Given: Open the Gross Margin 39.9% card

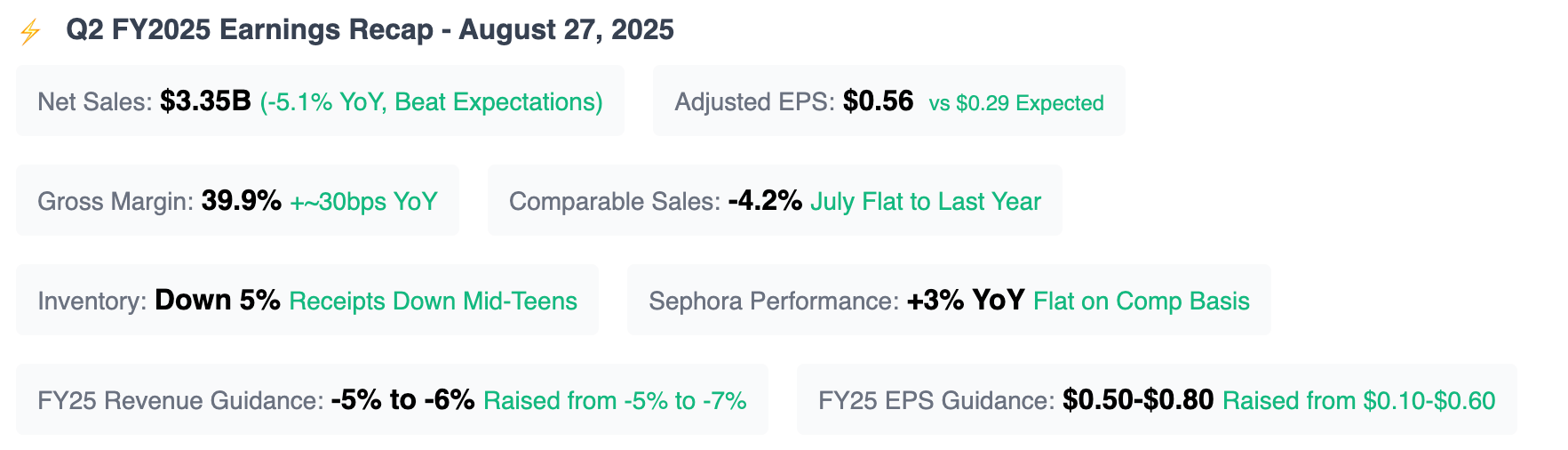Looking at the screenshot, I should point(237,200).
